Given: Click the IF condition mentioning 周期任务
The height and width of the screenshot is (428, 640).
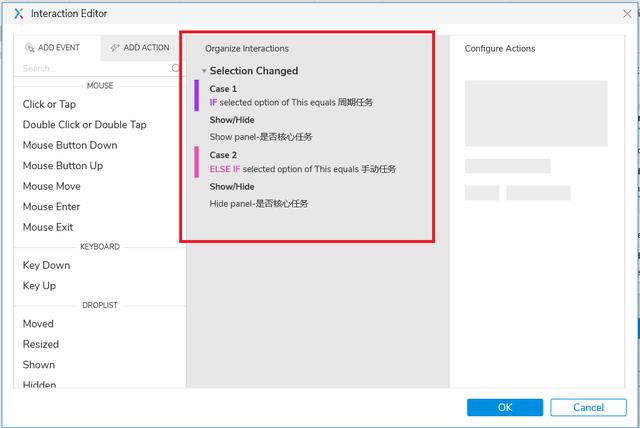Looking at the screenshot, I should (291, 102).
